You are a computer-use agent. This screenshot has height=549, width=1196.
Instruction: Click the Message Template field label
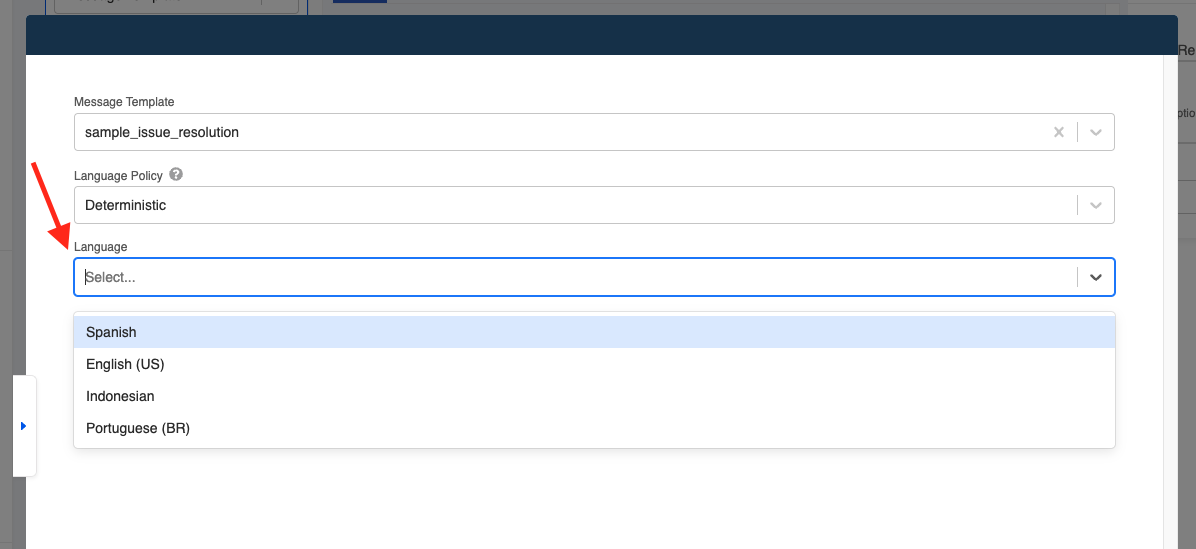124,101
